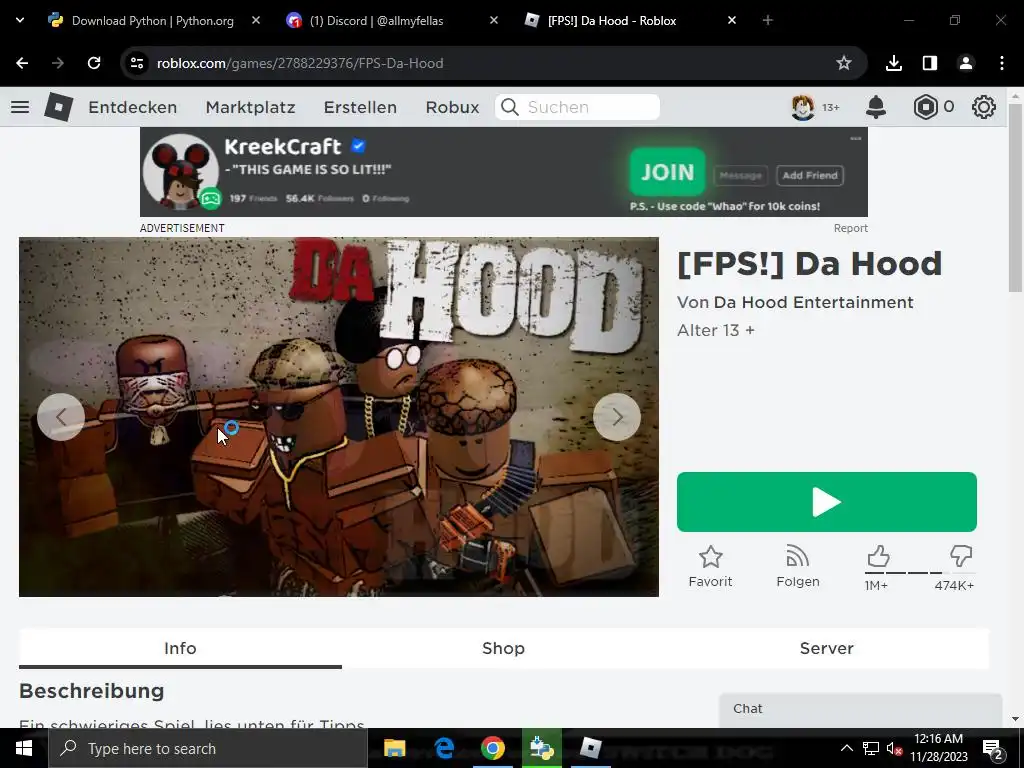
Task: Add game to favorites with star icon
Action: pos(711,557)
